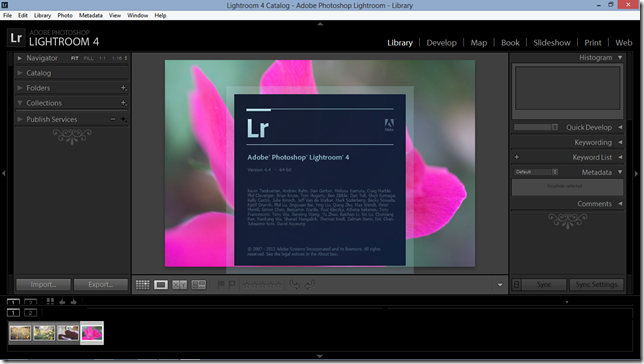This screenshot has height=364, width=644.
Task: Open the Edit menu
Action: [x=23, y=15]
